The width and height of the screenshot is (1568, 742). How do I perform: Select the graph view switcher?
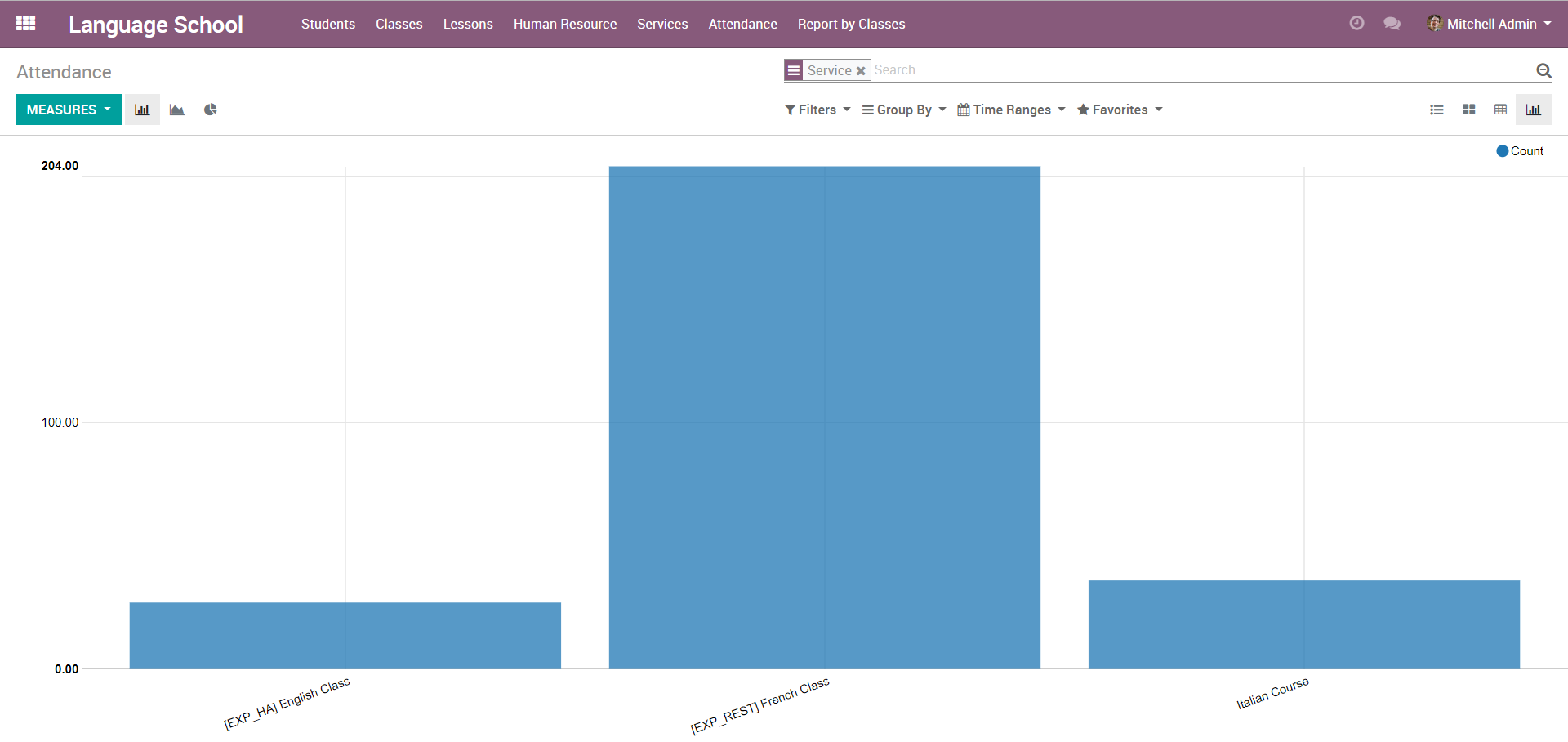click(x=1533, y=110)
